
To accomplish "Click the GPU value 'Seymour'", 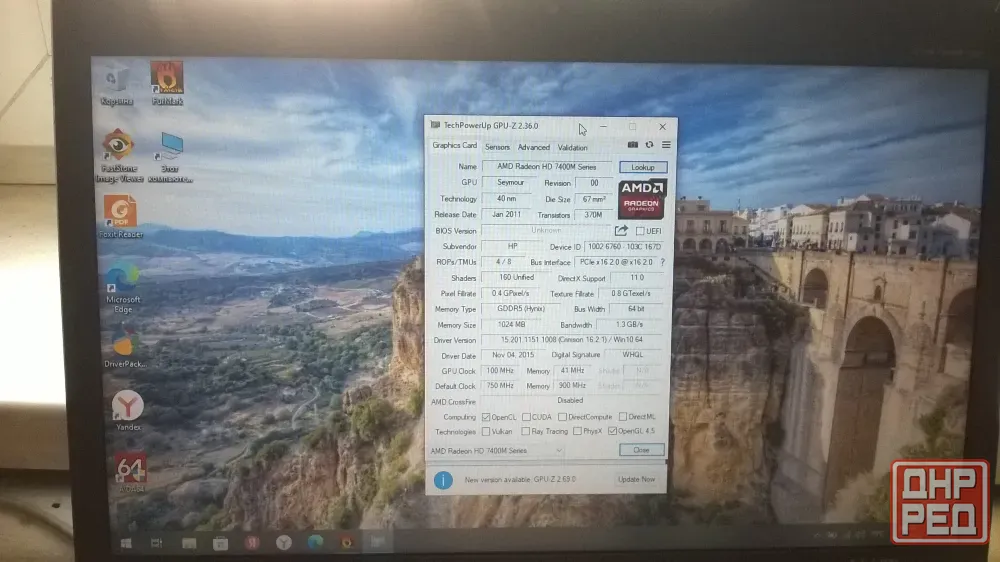I will tap(510, 182).
